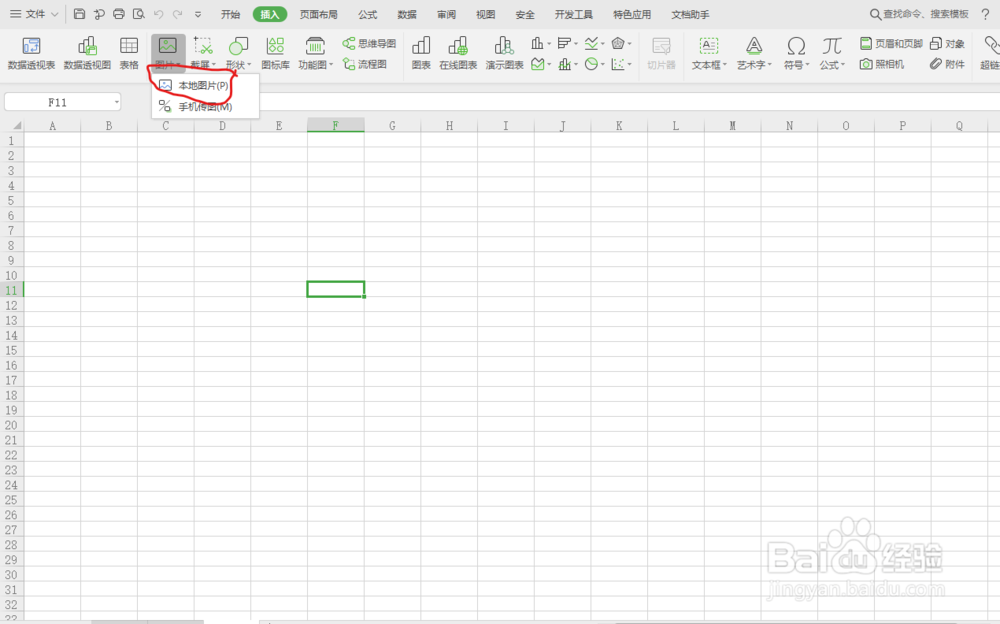
Task: Select row header 11
Action: coord(11,290)
